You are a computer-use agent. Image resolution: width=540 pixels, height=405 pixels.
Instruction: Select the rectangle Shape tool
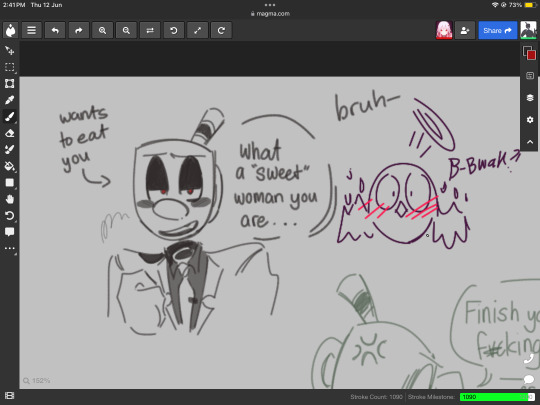[10, 183]
